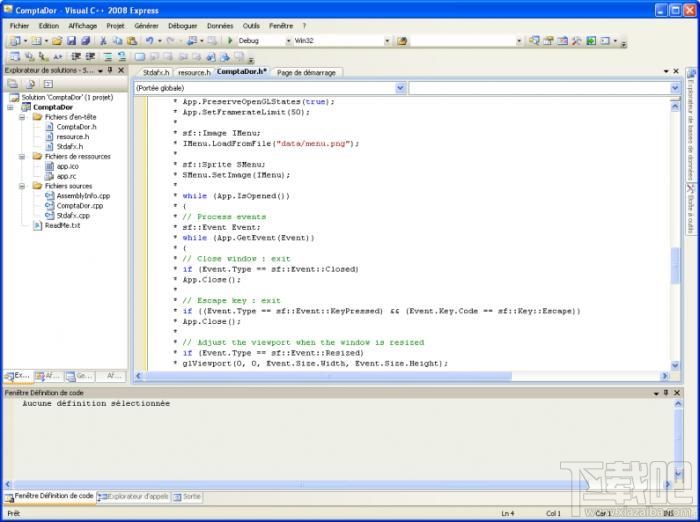Switch to the Stdafx.h editor tab
The image size is (700, 522).
(x=155, y=72)
